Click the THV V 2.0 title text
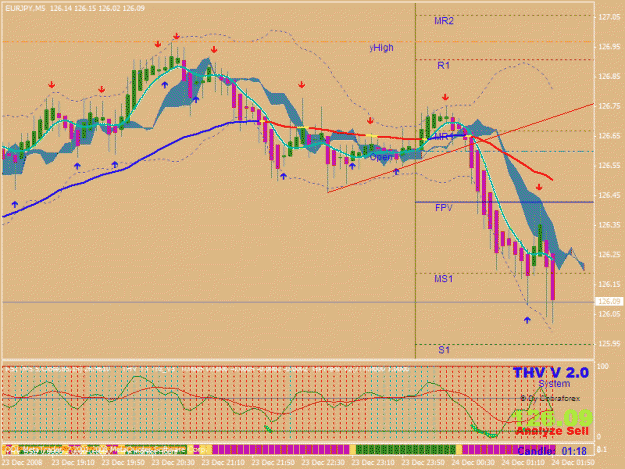625x469 pixels. point(550,373)
